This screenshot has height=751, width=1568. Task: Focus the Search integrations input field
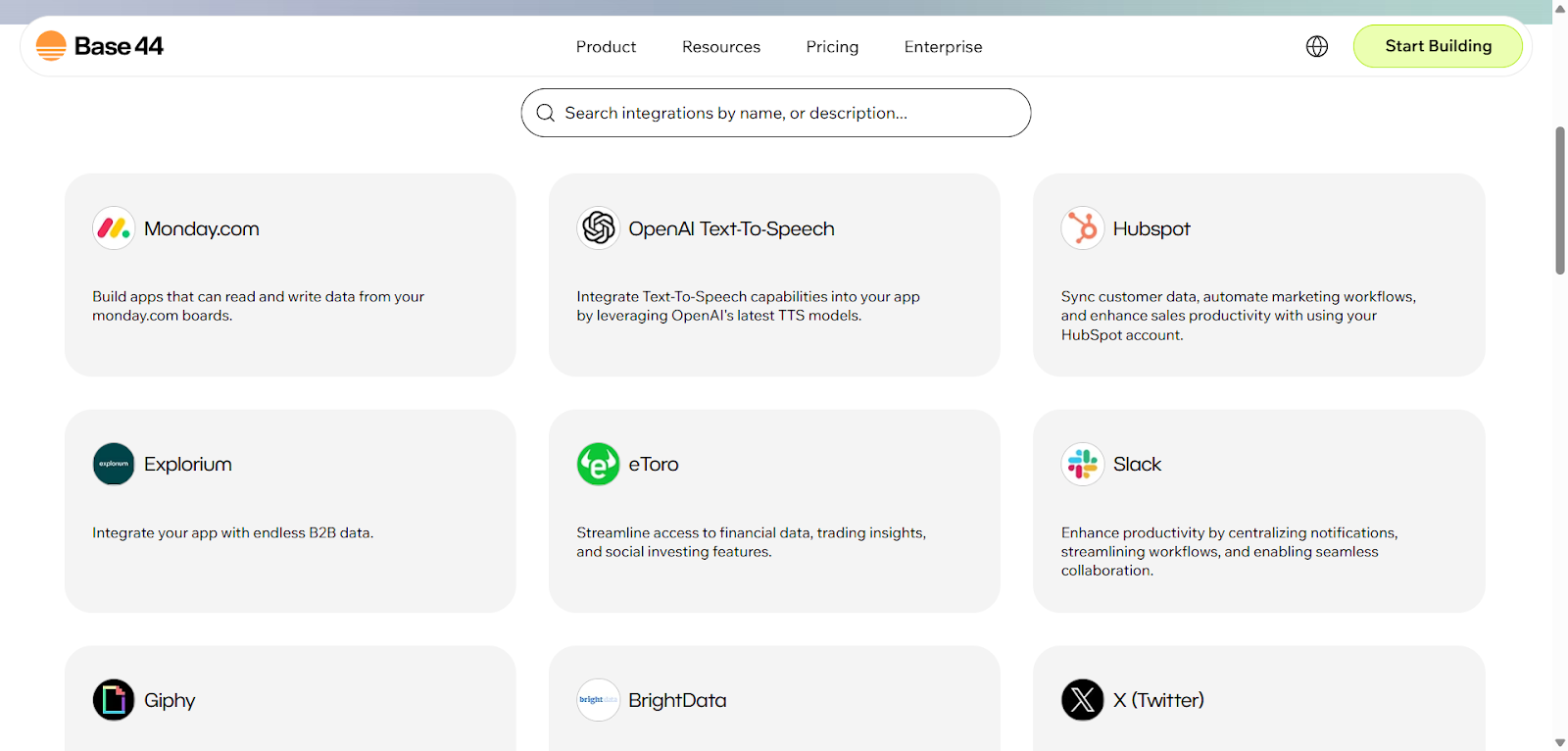[x=784, y=113]
